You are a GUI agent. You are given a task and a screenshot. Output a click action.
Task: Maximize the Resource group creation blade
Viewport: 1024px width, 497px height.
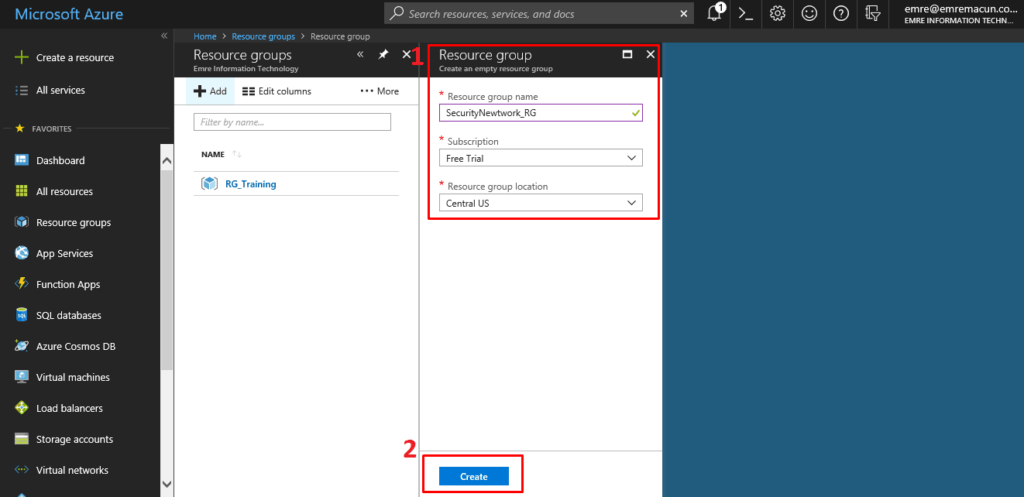(x=628, y=55)
